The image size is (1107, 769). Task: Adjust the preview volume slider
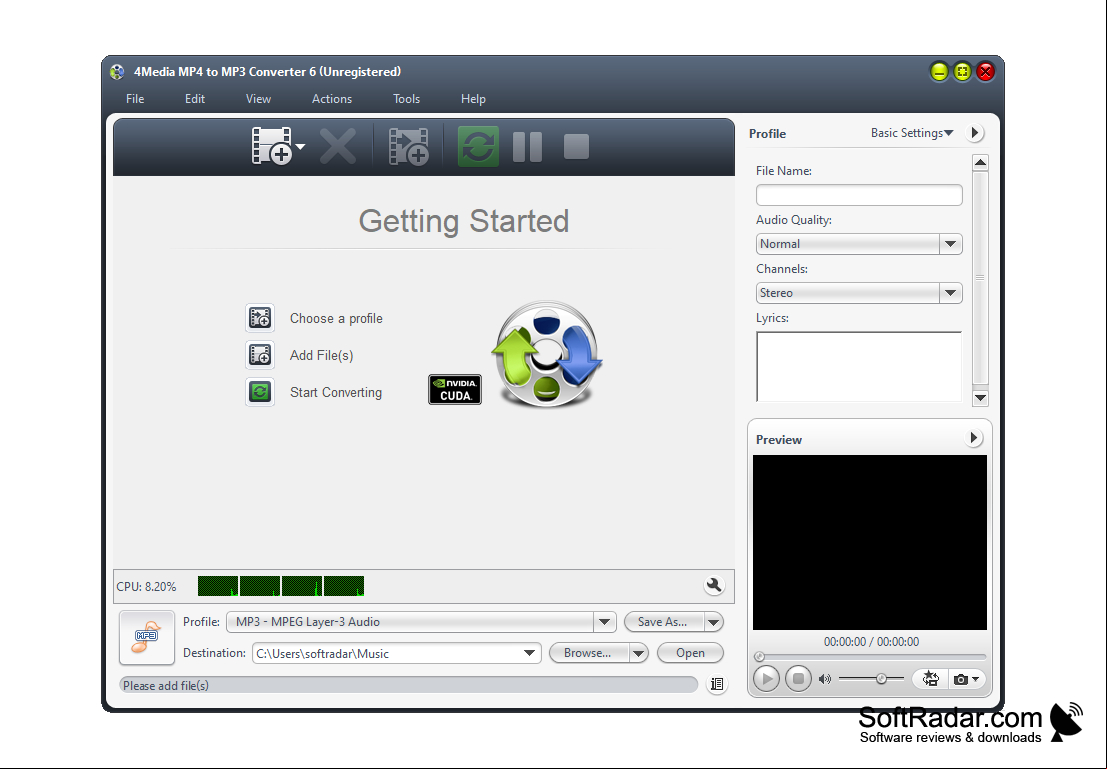point(871,679)
